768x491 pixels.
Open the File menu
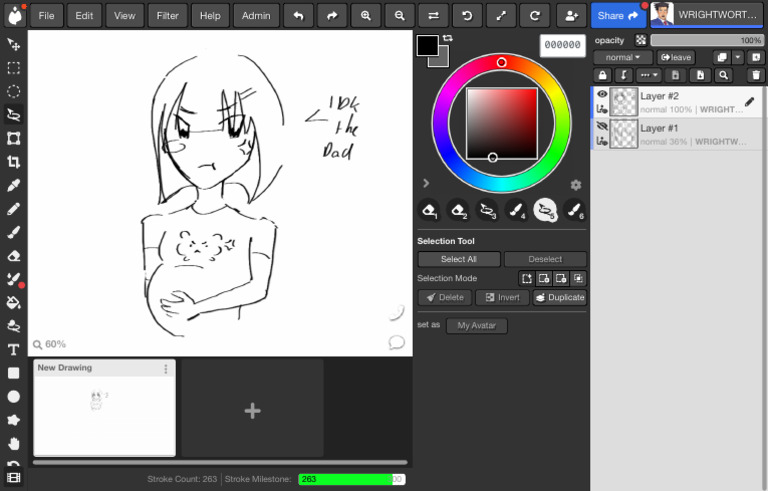click(x=47, y=16)
